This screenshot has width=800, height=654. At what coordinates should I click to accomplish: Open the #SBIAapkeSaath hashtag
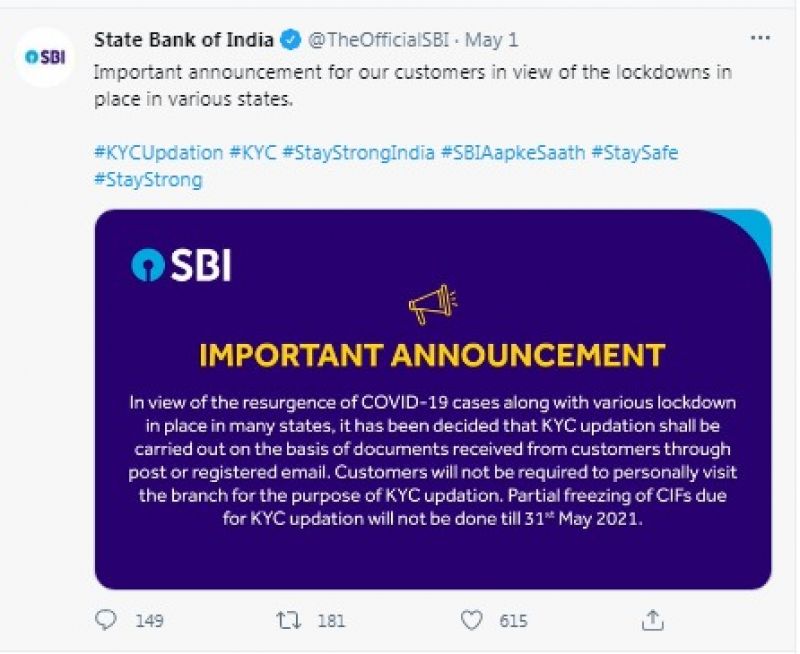point(512,153)
